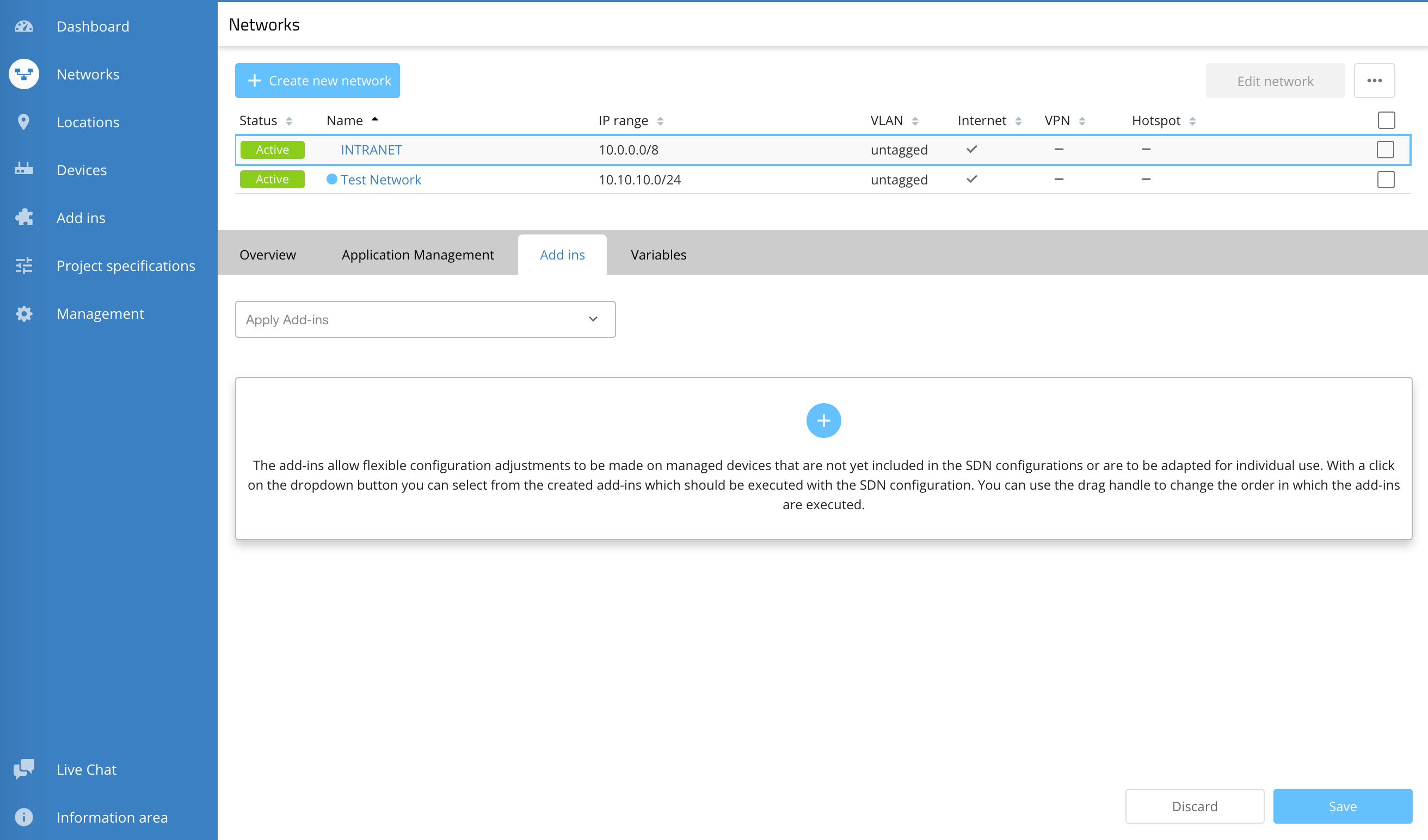
Task: Click the Management gear icon
Action: click(24, 313)
